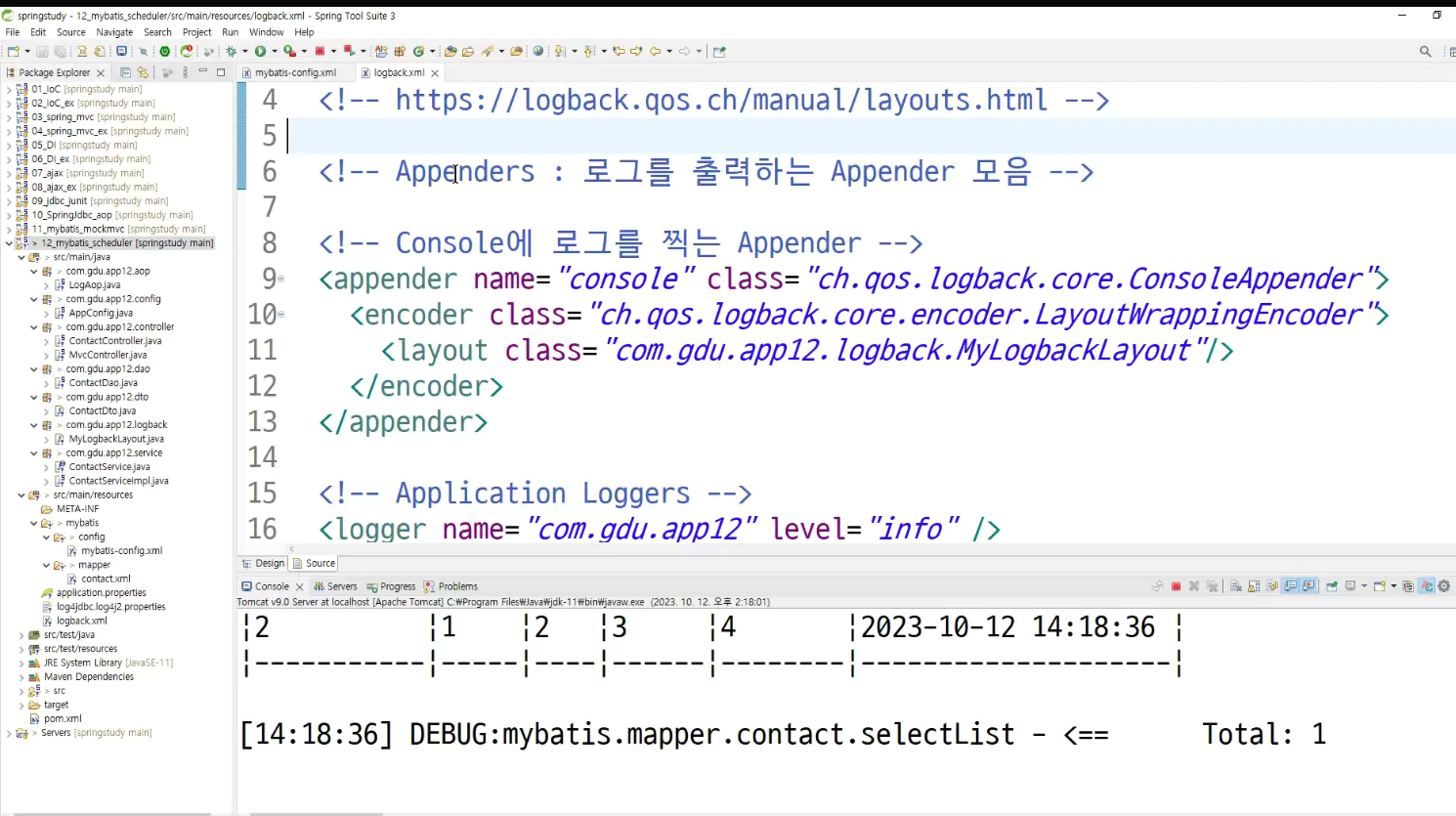Open the Progress view tab

point(391,586)
